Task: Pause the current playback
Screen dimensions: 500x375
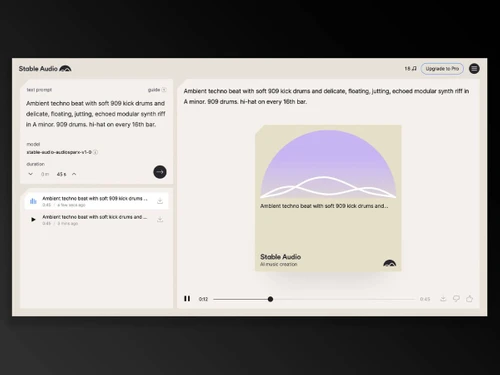Action: pos(187,299)
